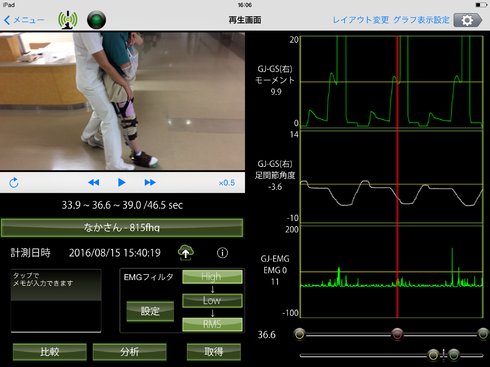Open the gear settings button
Screen dimensions: 490x367
(468, 20)
